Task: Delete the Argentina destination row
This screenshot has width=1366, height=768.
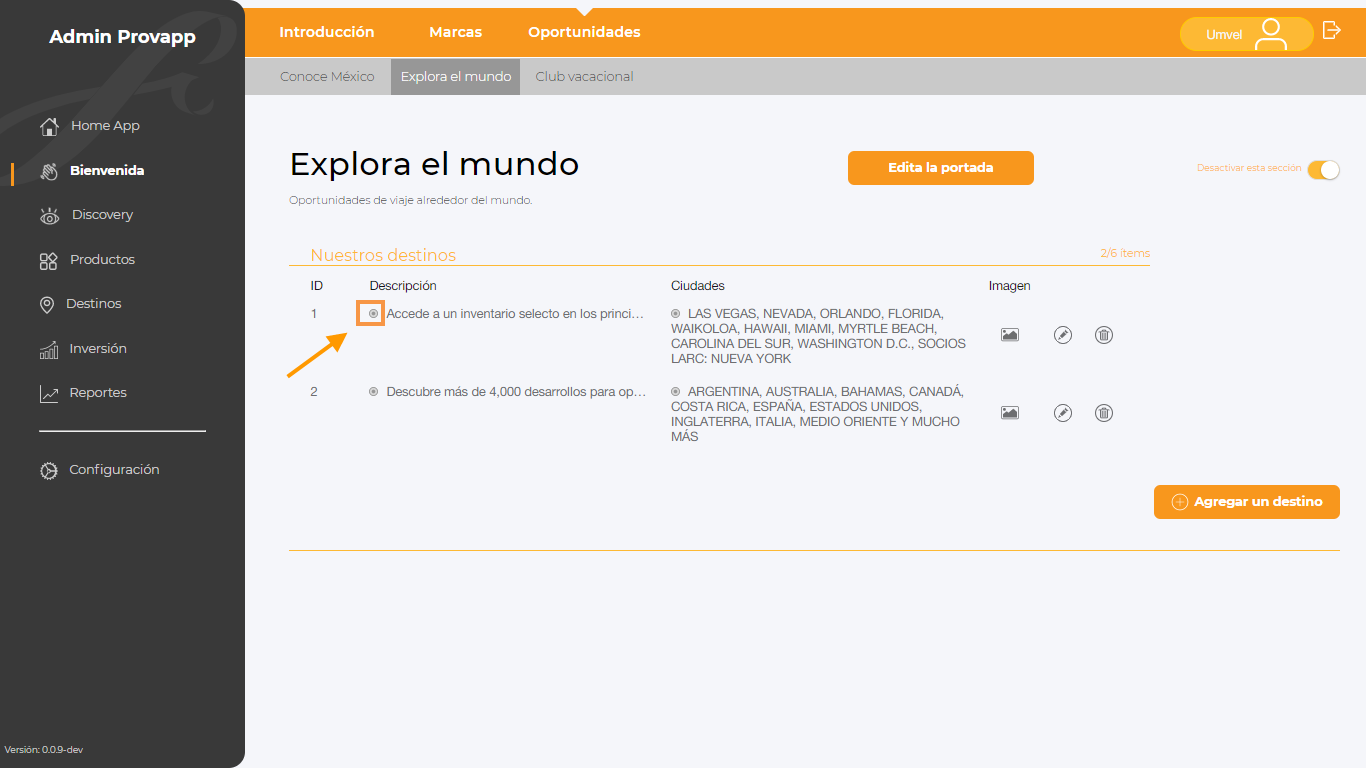Action: click(1104, 413)
